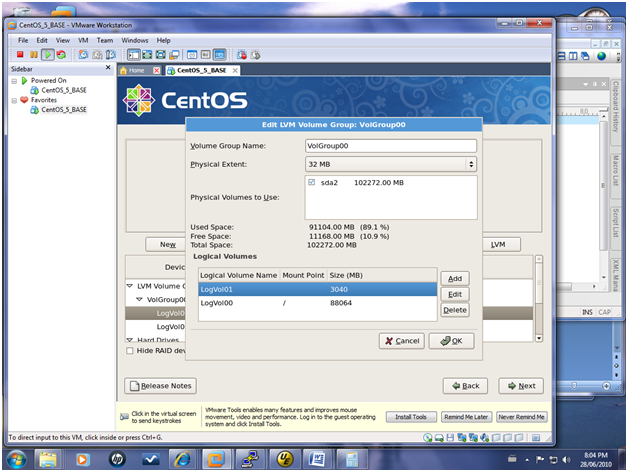Switch to the Home tab

[x=136, y=71]
